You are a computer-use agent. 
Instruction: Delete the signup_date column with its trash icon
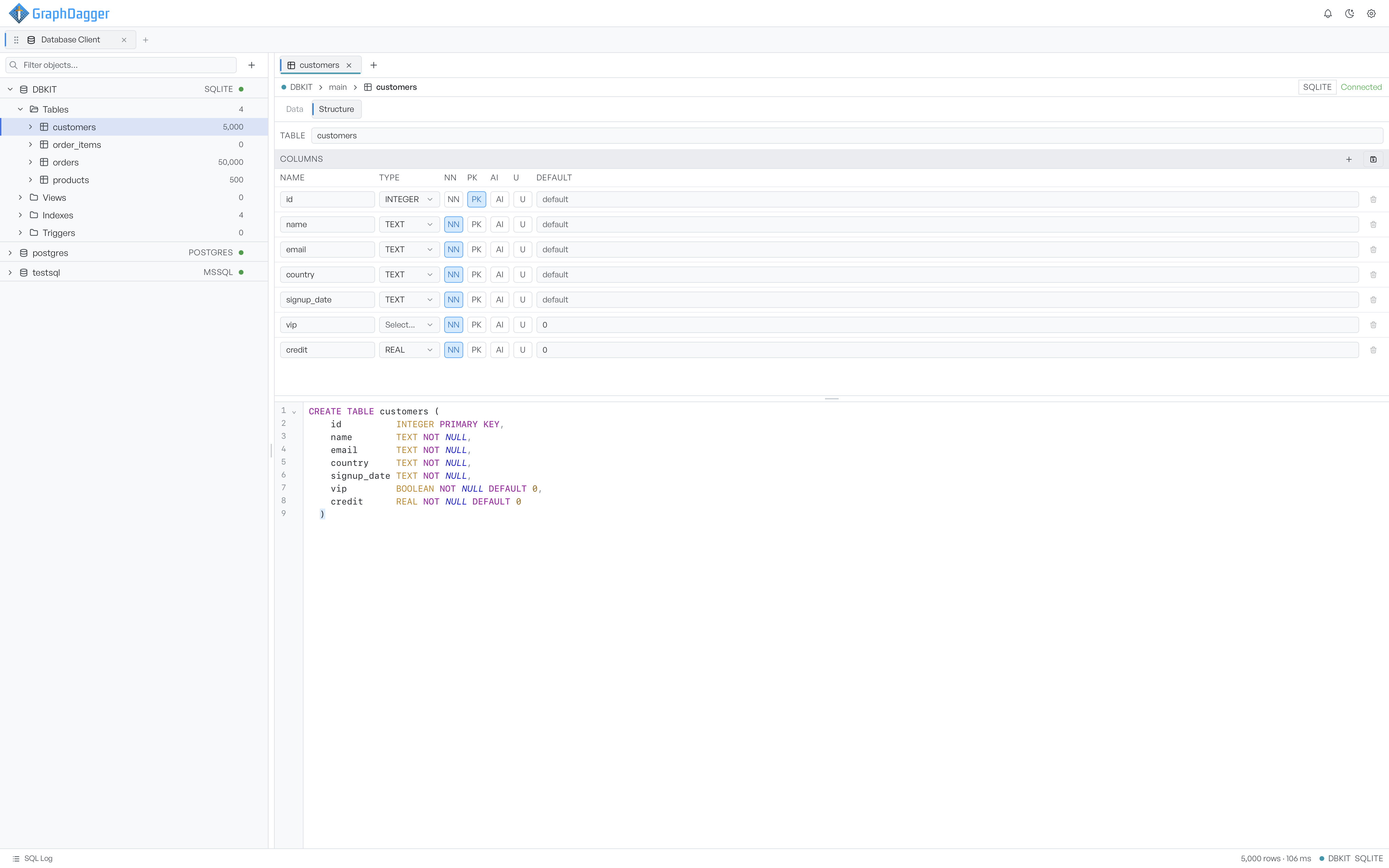point(1373,300)
